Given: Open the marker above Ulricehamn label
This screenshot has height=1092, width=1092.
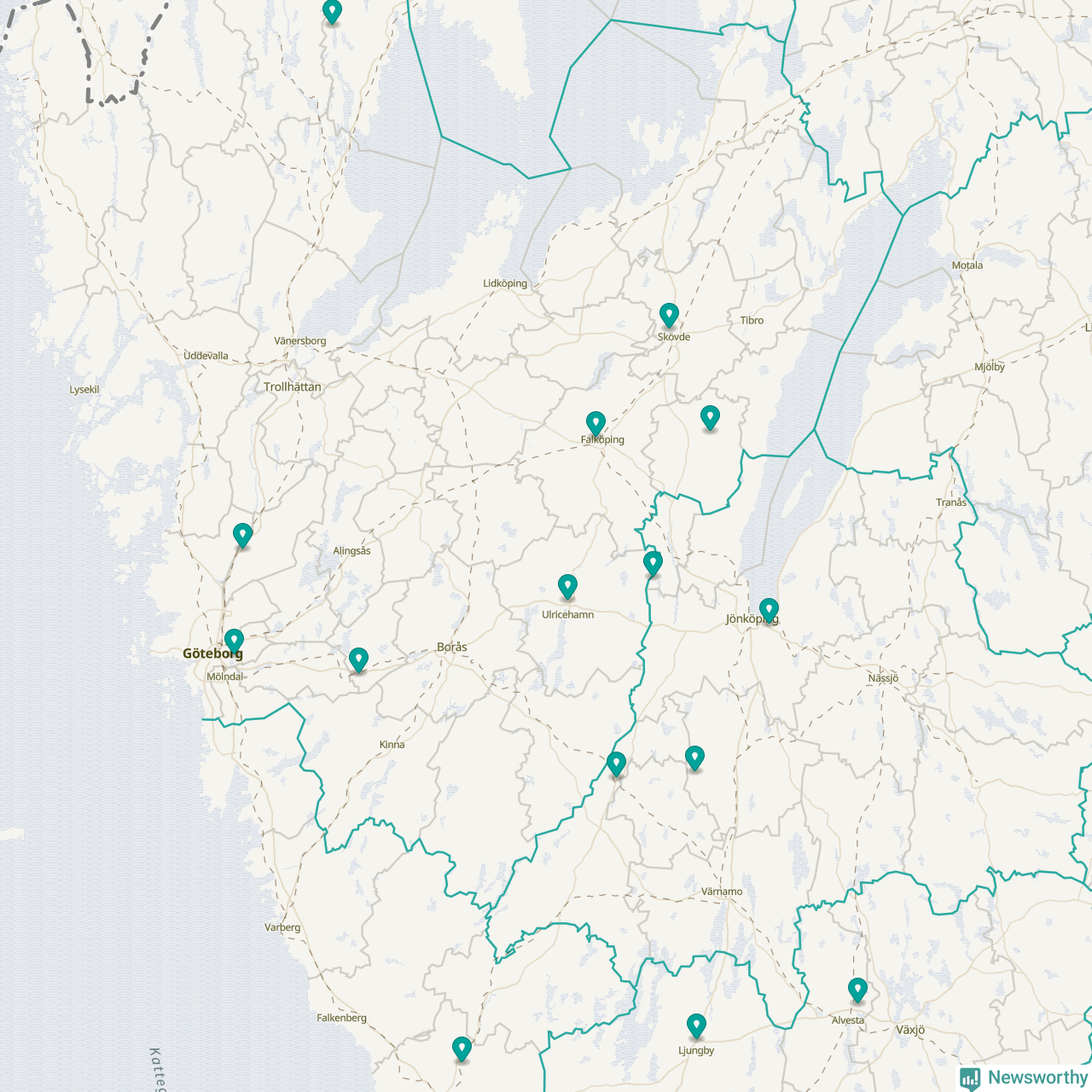Looking at the screenshot, I should pos(567,586).
